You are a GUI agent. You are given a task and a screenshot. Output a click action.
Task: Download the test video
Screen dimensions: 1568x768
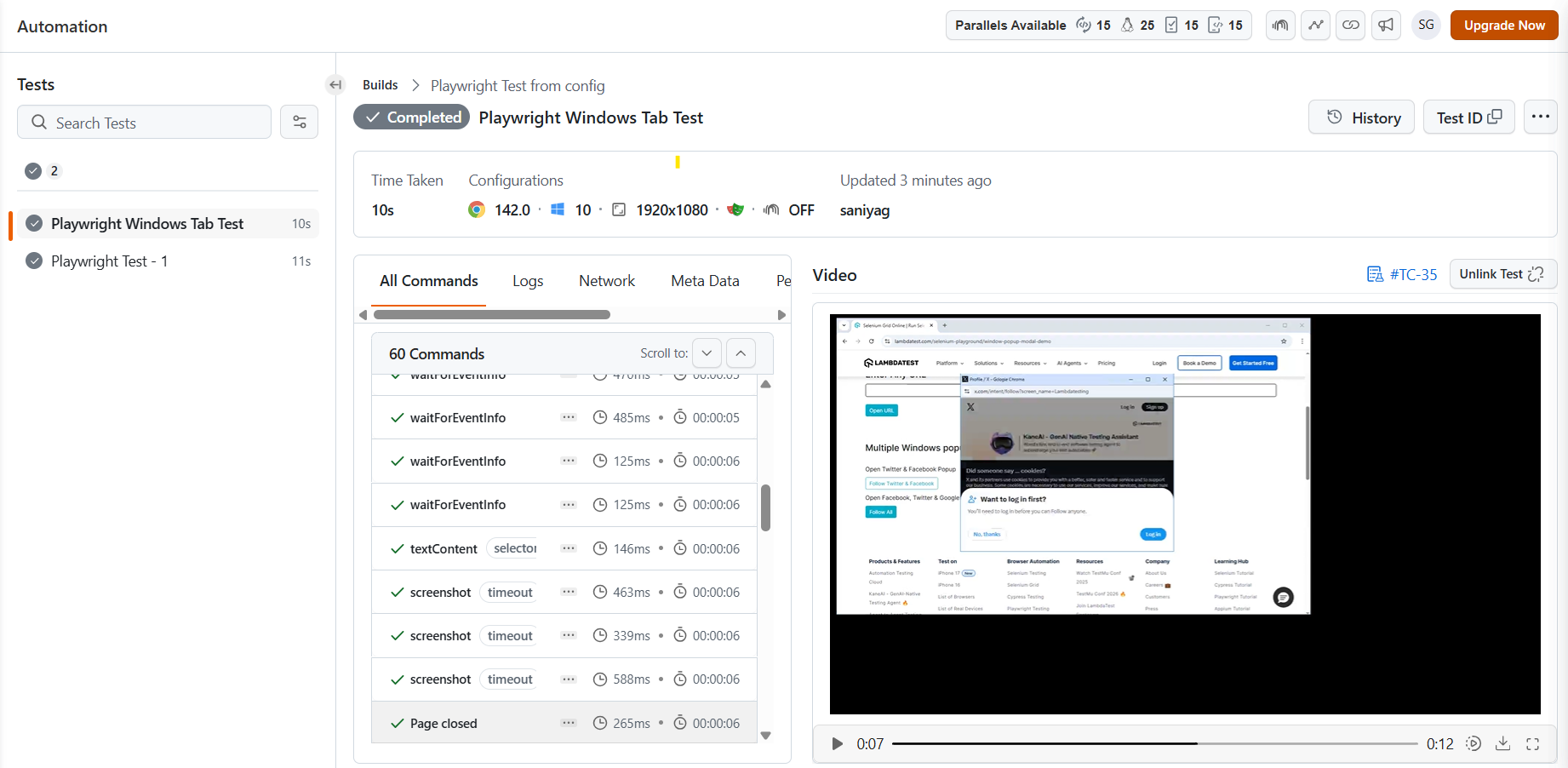click(1502, 743)
